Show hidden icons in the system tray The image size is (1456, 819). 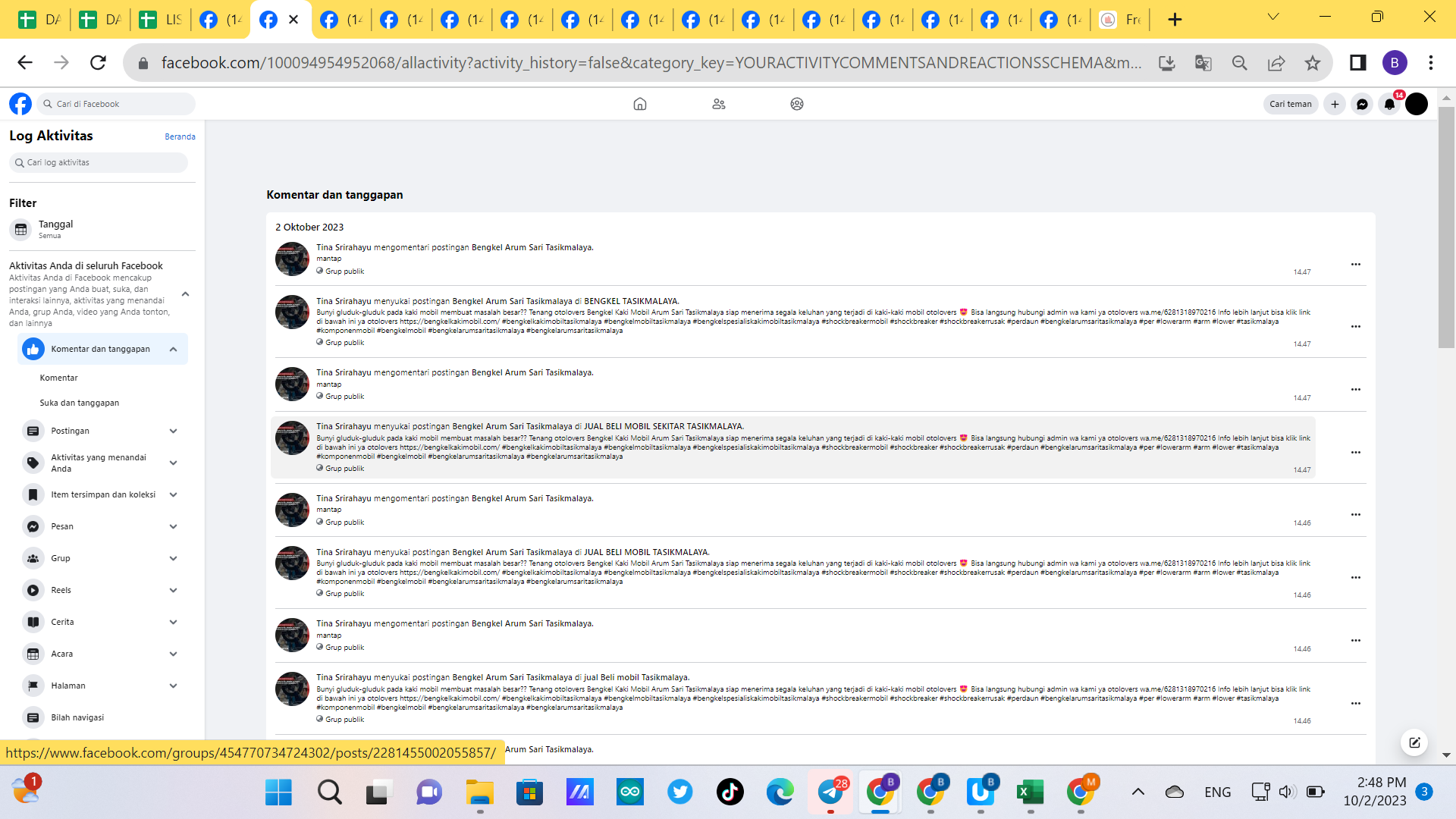coord(1138,792)
